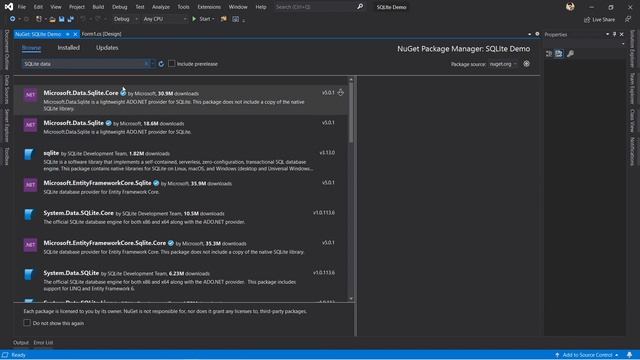Image resolution: width=640 pixels, height=360 pixels.
Task: Open the Error List panel tab
Action: [x=43, y=342]
